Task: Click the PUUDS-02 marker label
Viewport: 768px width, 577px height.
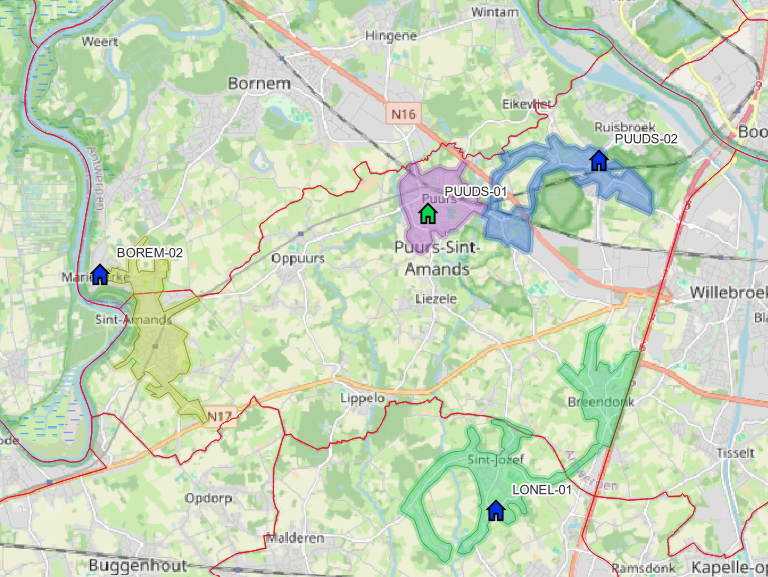Action: point(646,139)
